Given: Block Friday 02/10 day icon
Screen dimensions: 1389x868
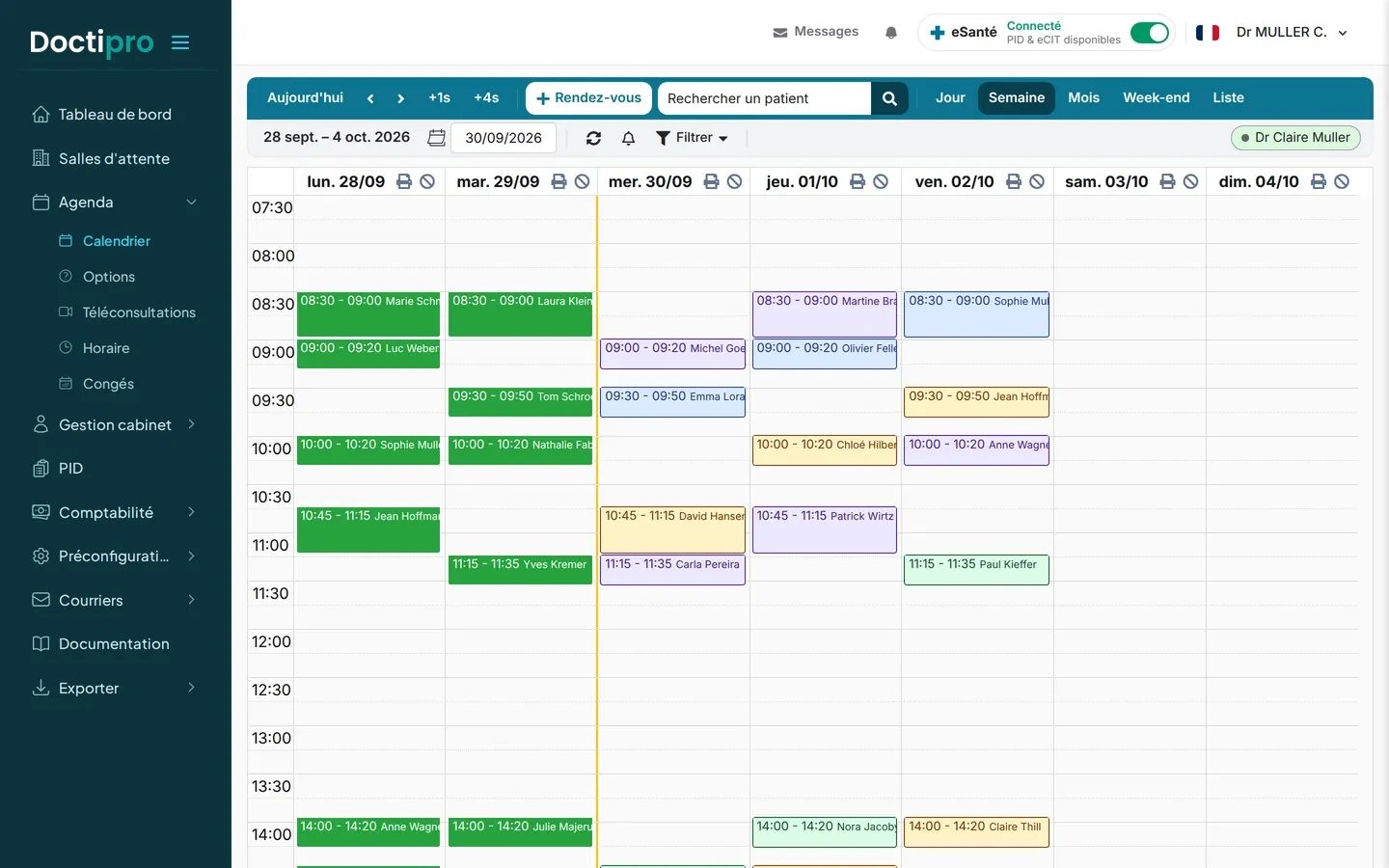Looking at the screenshot, I should point(1037,181).
